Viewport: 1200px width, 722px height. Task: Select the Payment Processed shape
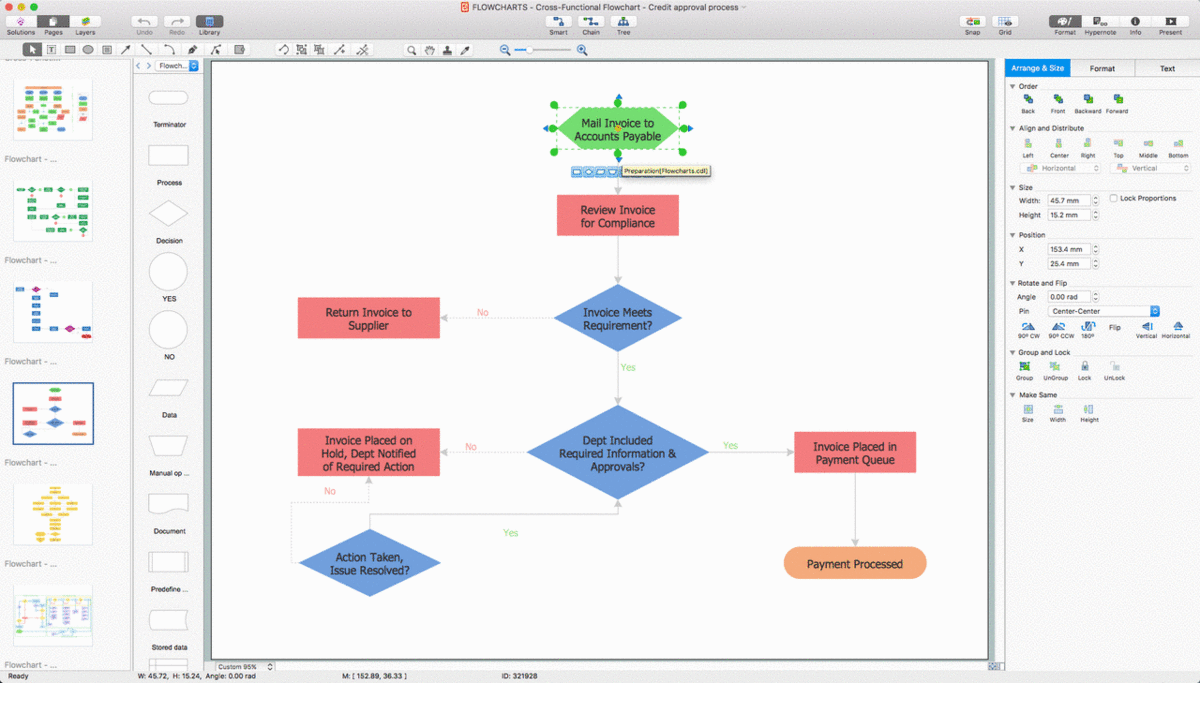click(x=855, y=563)
